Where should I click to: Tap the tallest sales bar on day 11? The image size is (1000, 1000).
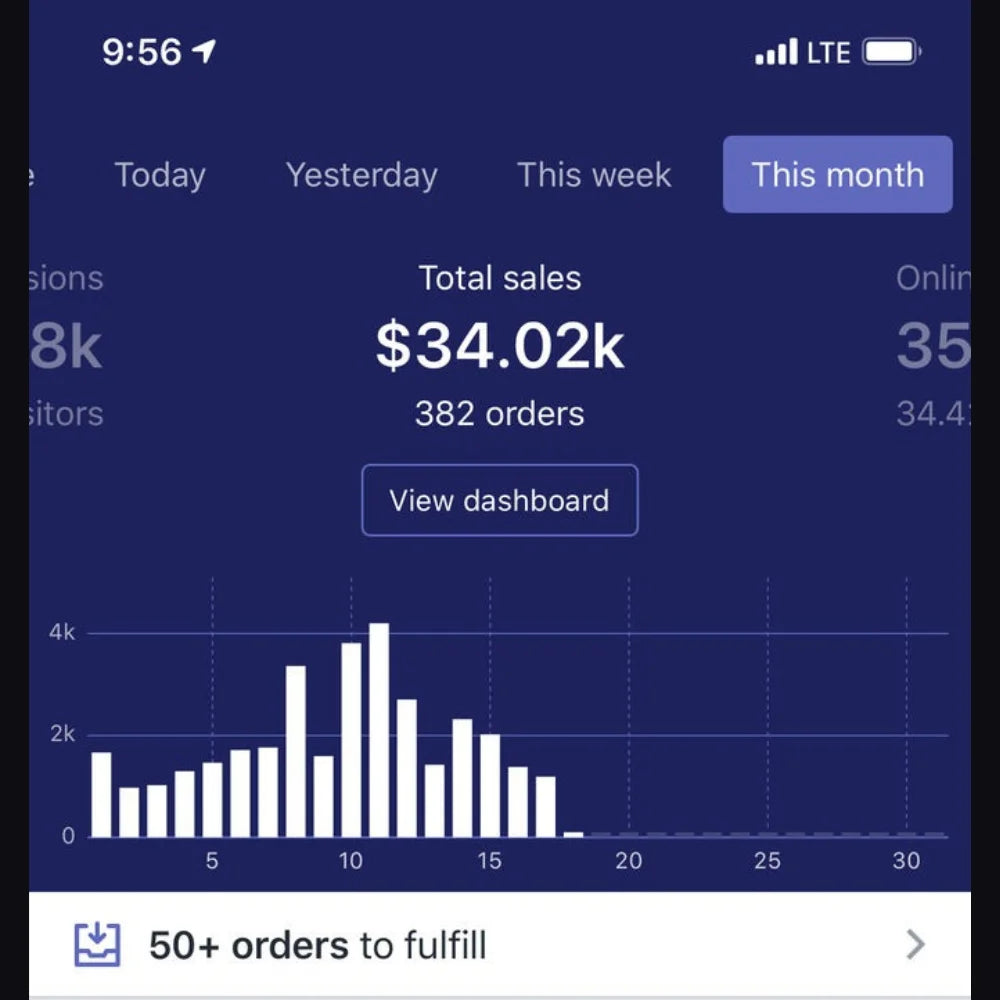click(379, 730)
